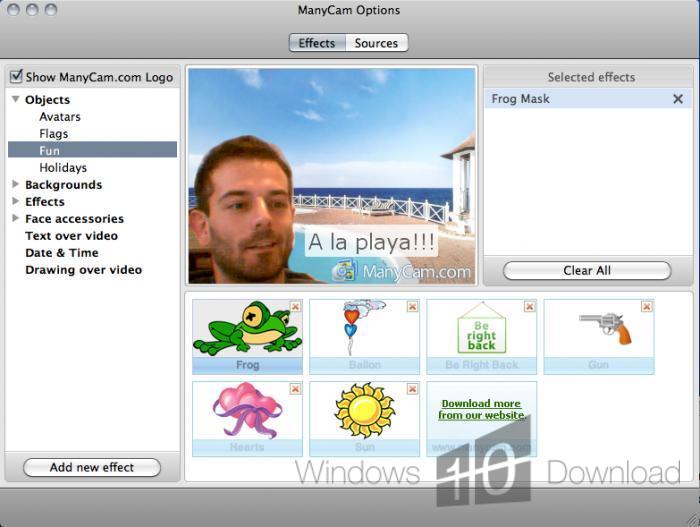
Task: Remove Frog Mask from selected effects
Action: point(678,99)
